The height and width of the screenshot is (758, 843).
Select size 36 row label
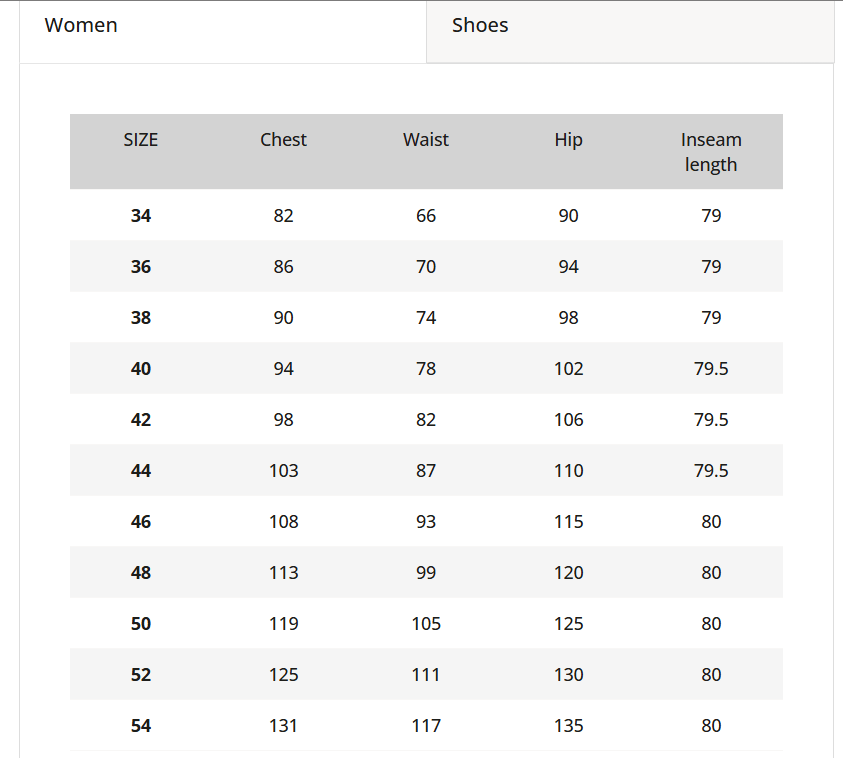tap(141, 267)
